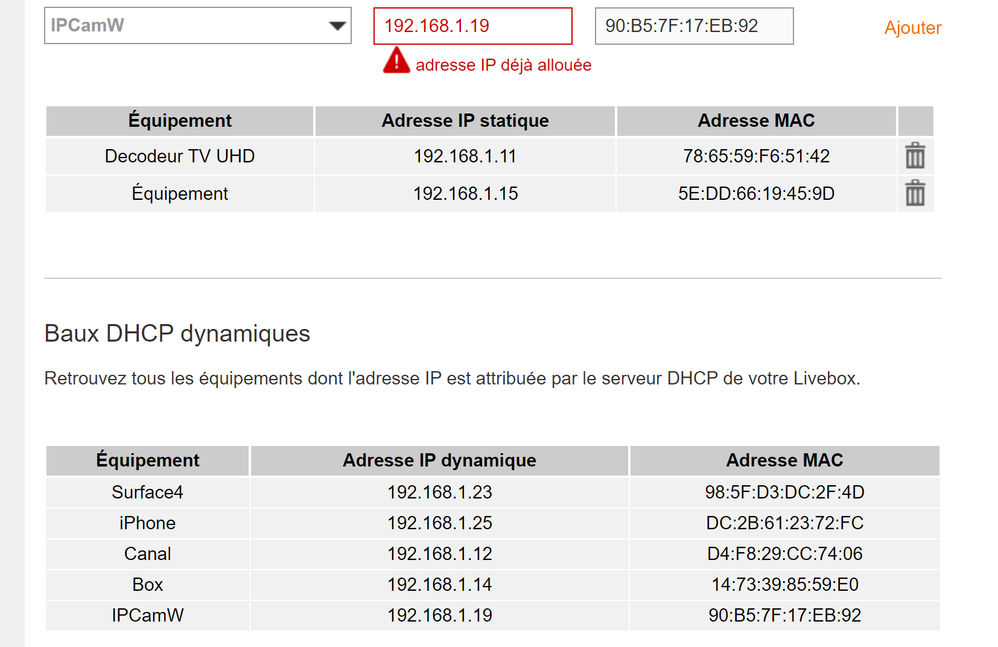Click the 'Adresse IP statique' column header

pos(464,120)
